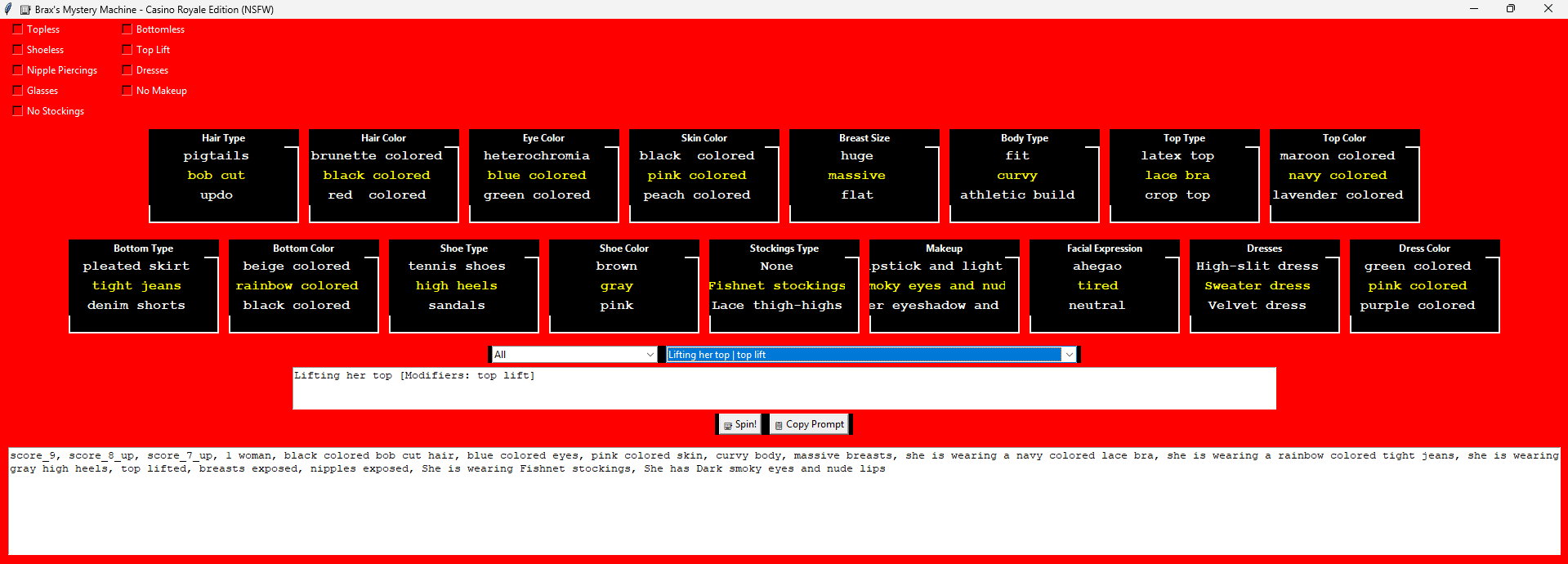Click inside the generated prompt output area

pyautogui.click(x=784, y=500)
